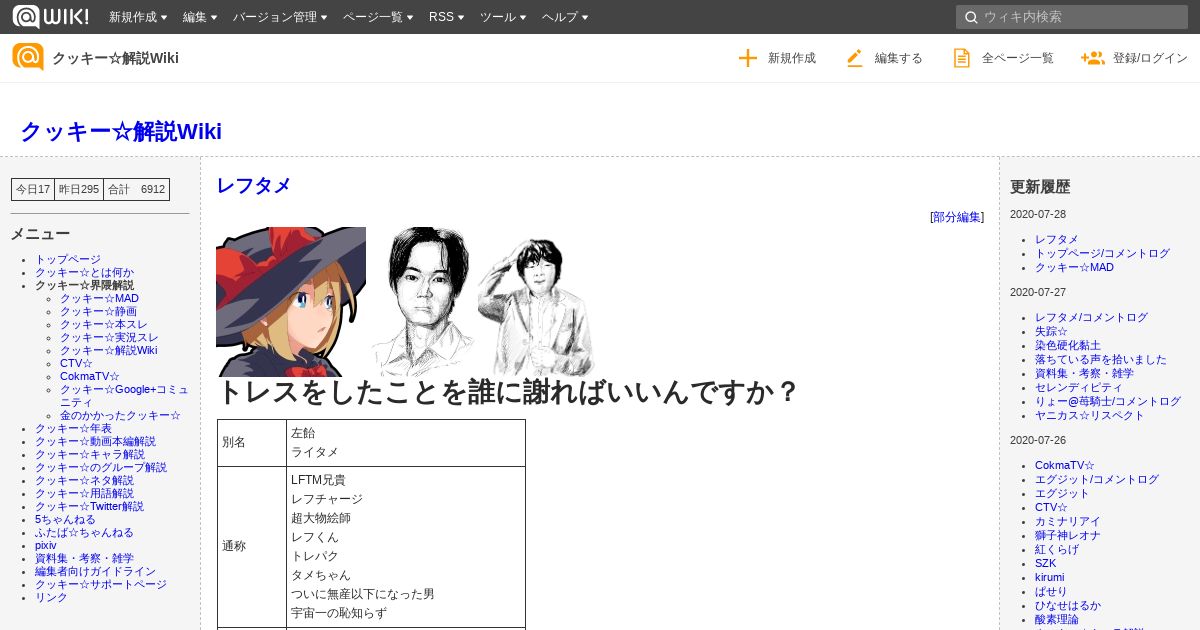This screenshot has width=1200, height=630.
Task: Click the 編集する toolbar button
Action: point(884,58)
